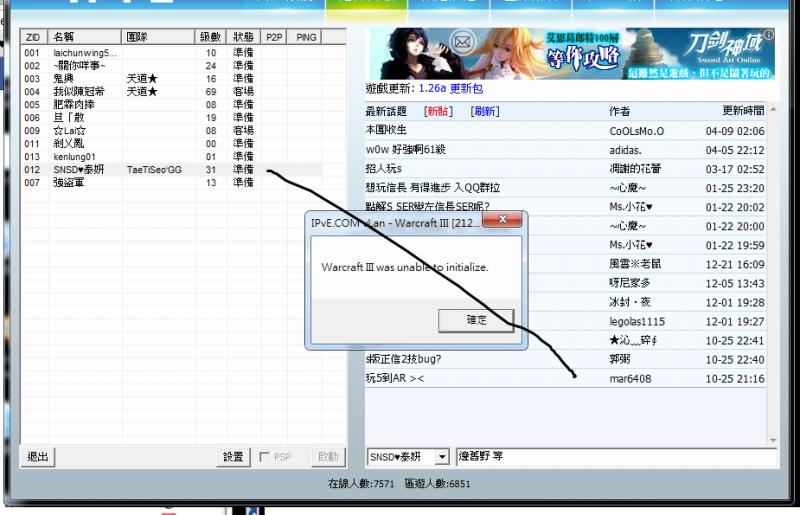
Task: Sort player list by 團隊 column header
Action: coord(158,37)
